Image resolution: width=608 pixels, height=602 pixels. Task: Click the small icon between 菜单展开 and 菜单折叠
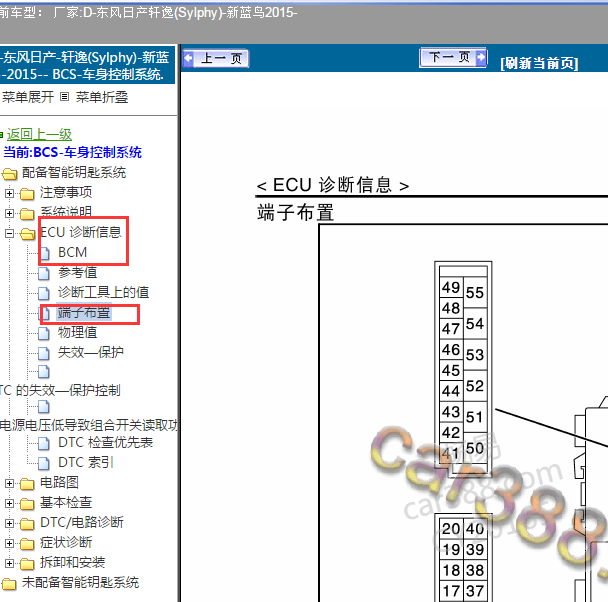(64, 97)
